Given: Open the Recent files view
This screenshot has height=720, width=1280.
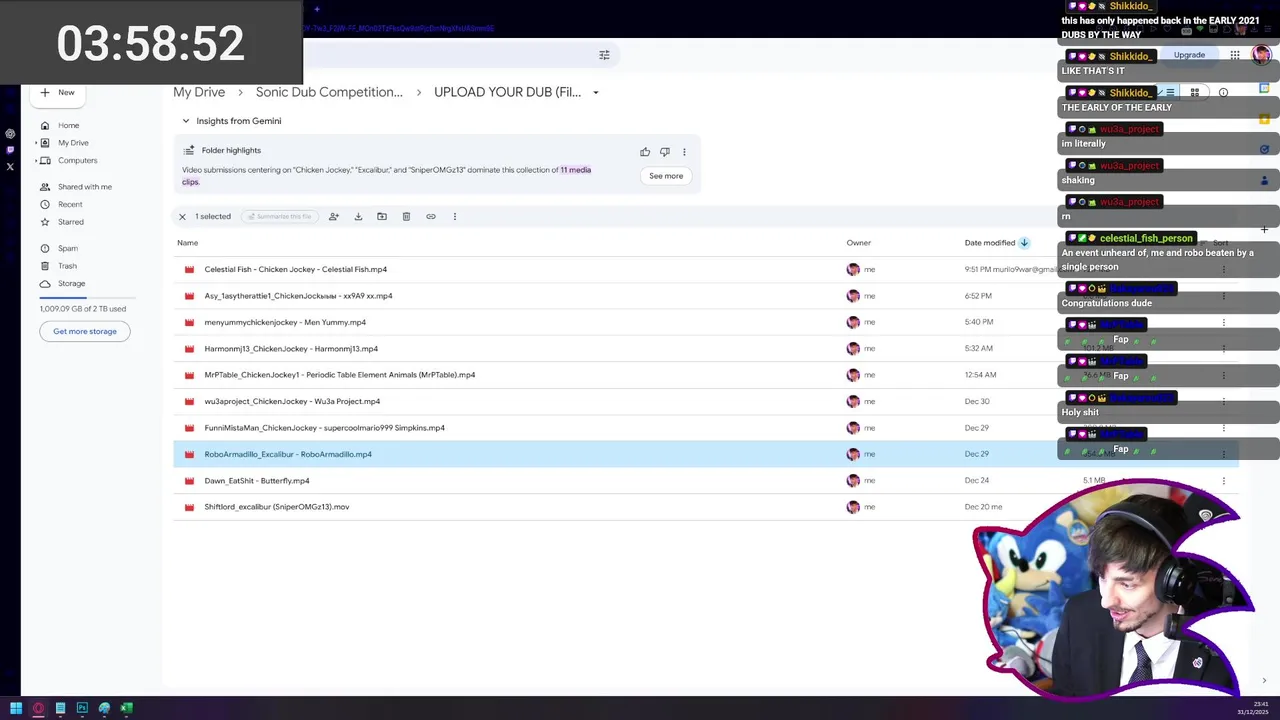Looking at the screenshot, I should tap(62, 204).
